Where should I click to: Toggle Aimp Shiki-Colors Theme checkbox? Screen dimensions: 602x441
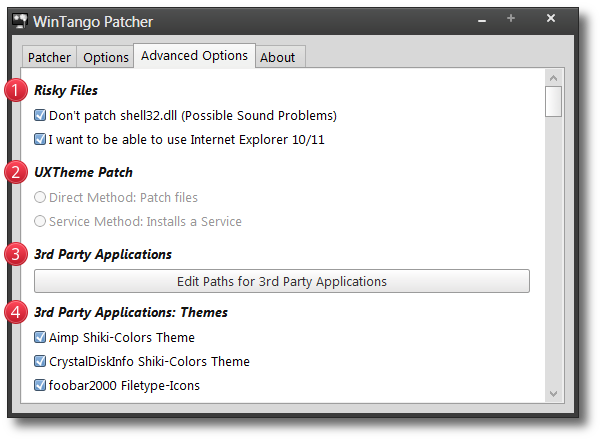(x=40, y=337)
